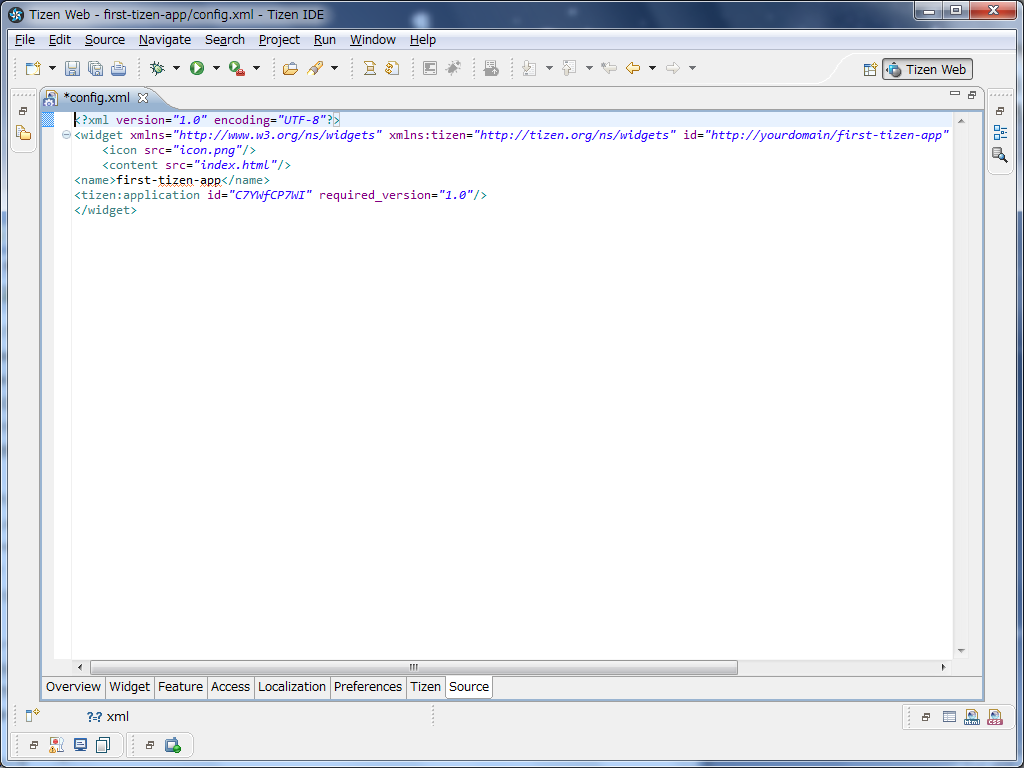The image size is (1024, 768).
Task: Open the Run dropdown arrow
Action: click(216, 68)
